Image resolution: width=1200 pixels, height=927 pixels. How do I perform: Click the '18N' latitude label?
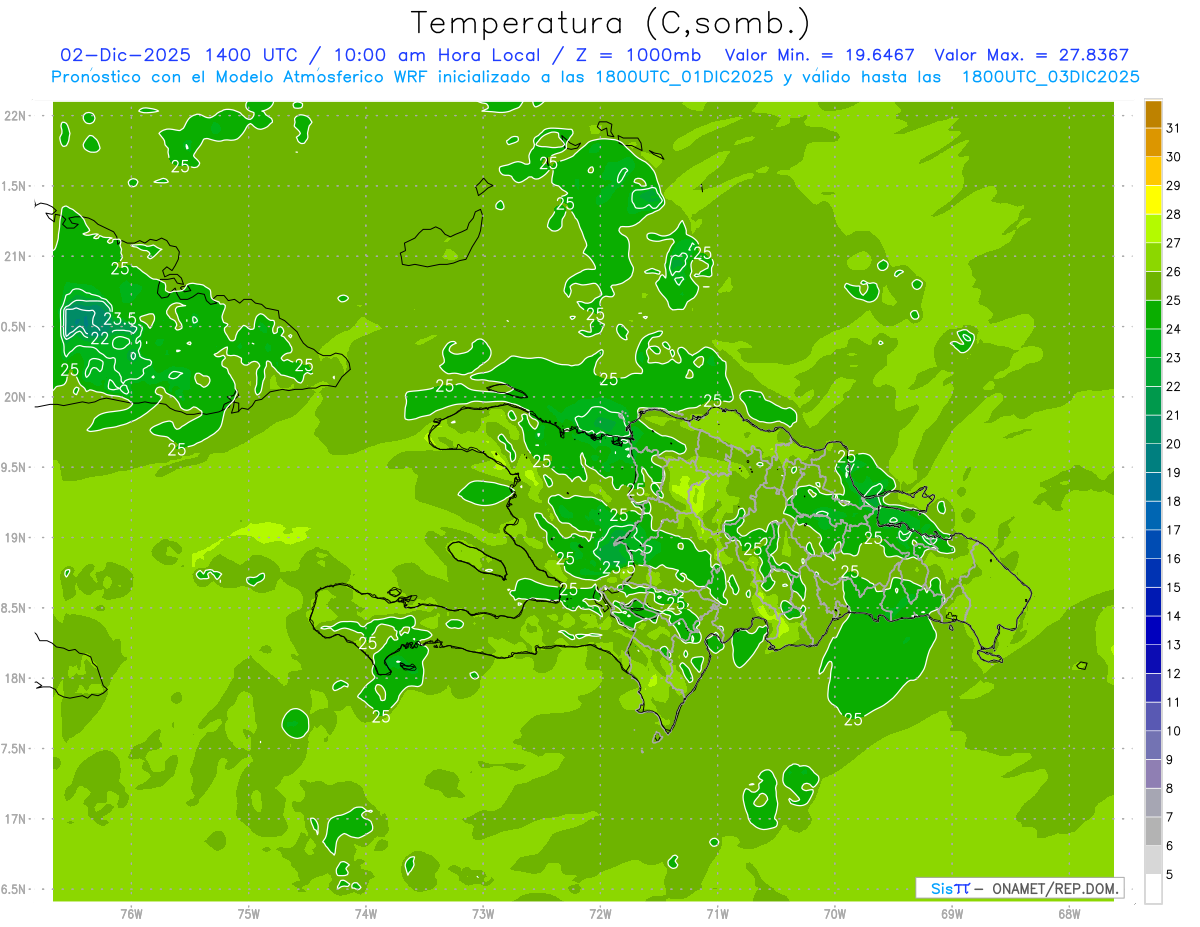[16, 678]
